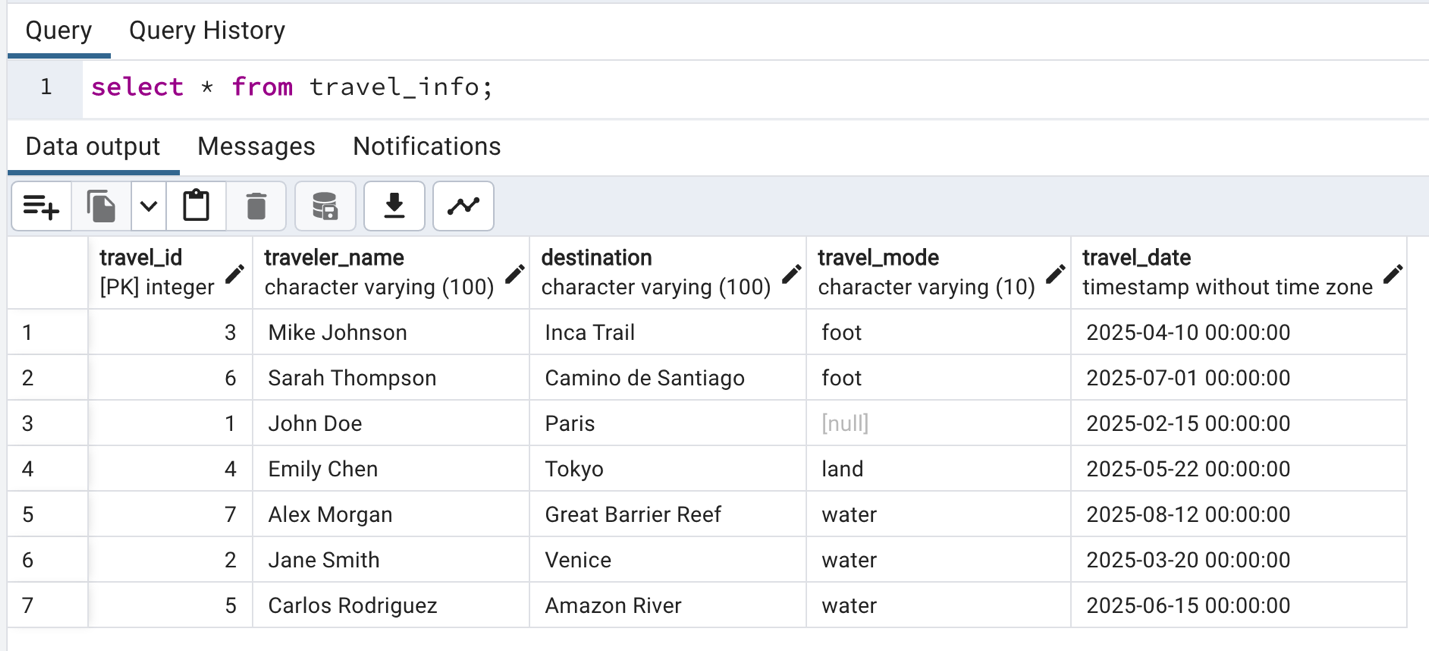Expand the copy options dropdown arrow

click(148, 206)
